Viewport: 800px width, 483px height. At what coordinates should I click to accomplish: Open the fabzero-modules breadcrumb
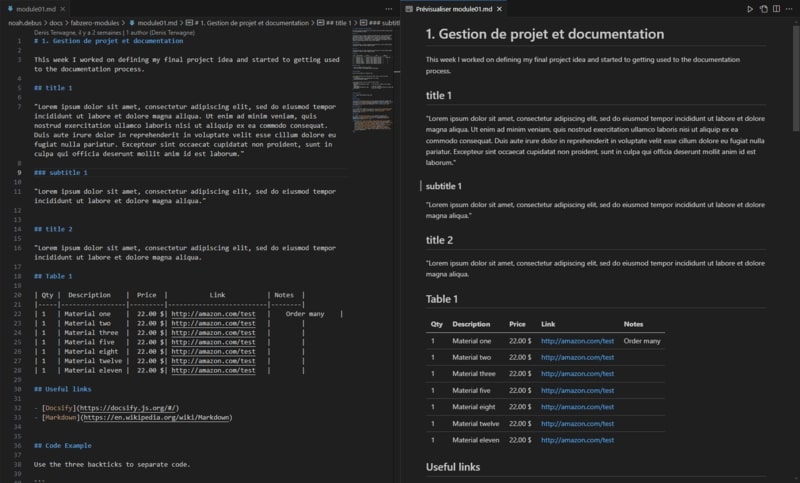pos(95,23)
